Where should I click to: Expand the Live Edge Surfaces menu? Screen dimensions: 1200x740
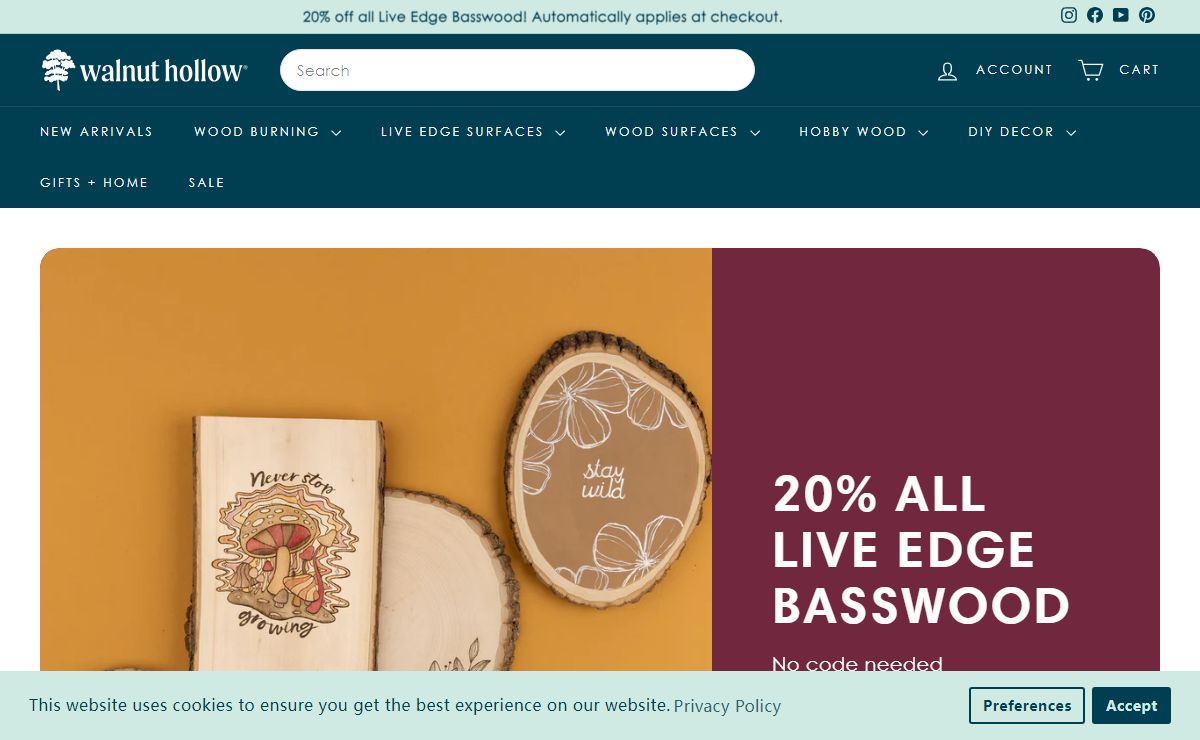tap(473, 132)
